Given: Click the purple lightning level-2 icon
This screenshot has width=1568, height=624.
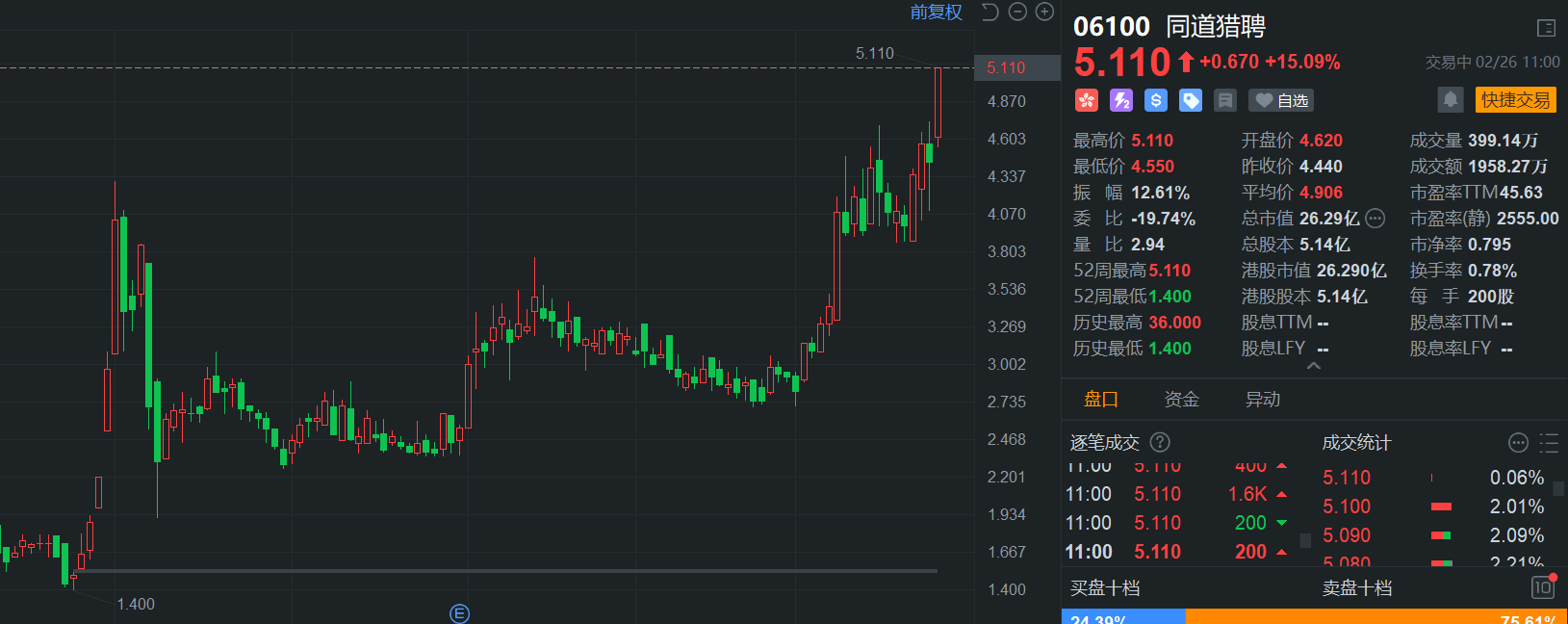Looking at the screenshot, I should [x=1121, y=100].
